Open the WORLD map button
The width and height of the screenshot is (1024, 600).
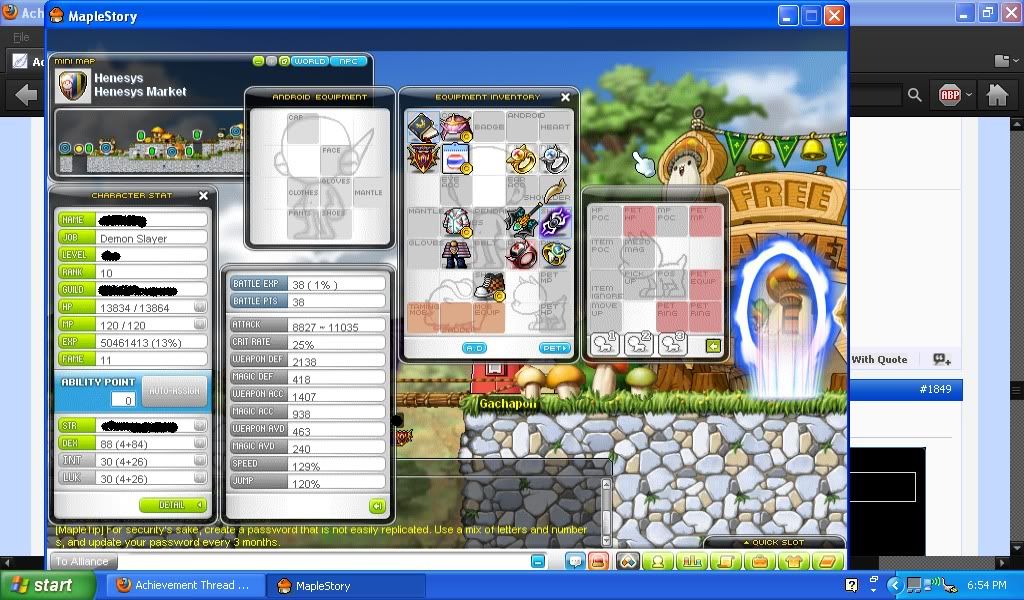[310, 61]
